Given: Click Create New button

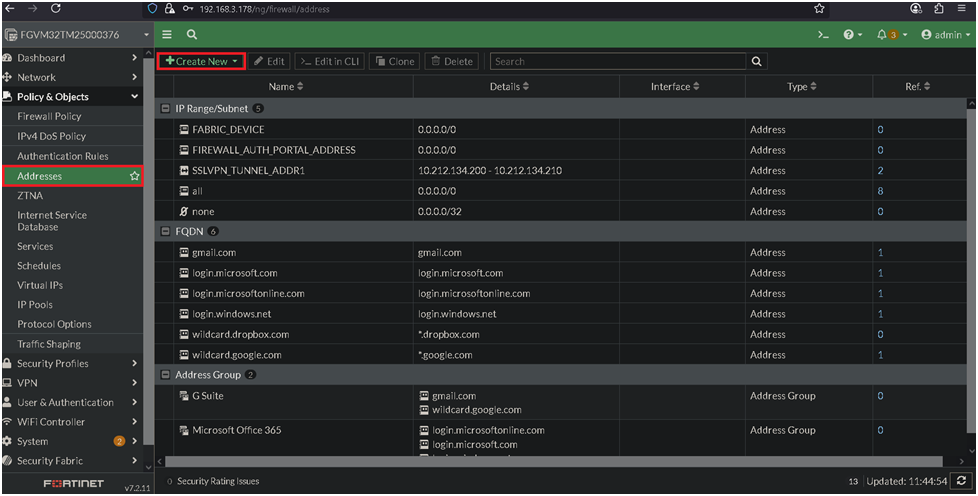Looking at the screenshot, I should click(201, 61).
